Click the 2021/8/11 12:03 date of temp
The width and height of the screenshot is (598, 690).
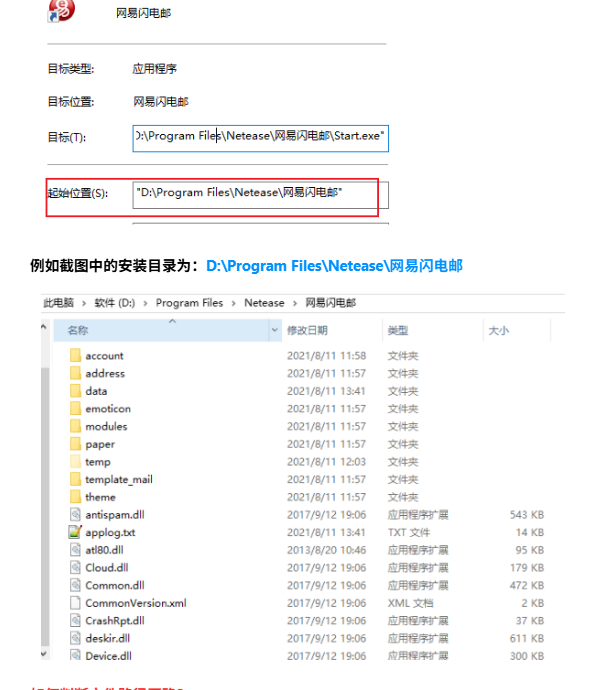coord(326,462)
